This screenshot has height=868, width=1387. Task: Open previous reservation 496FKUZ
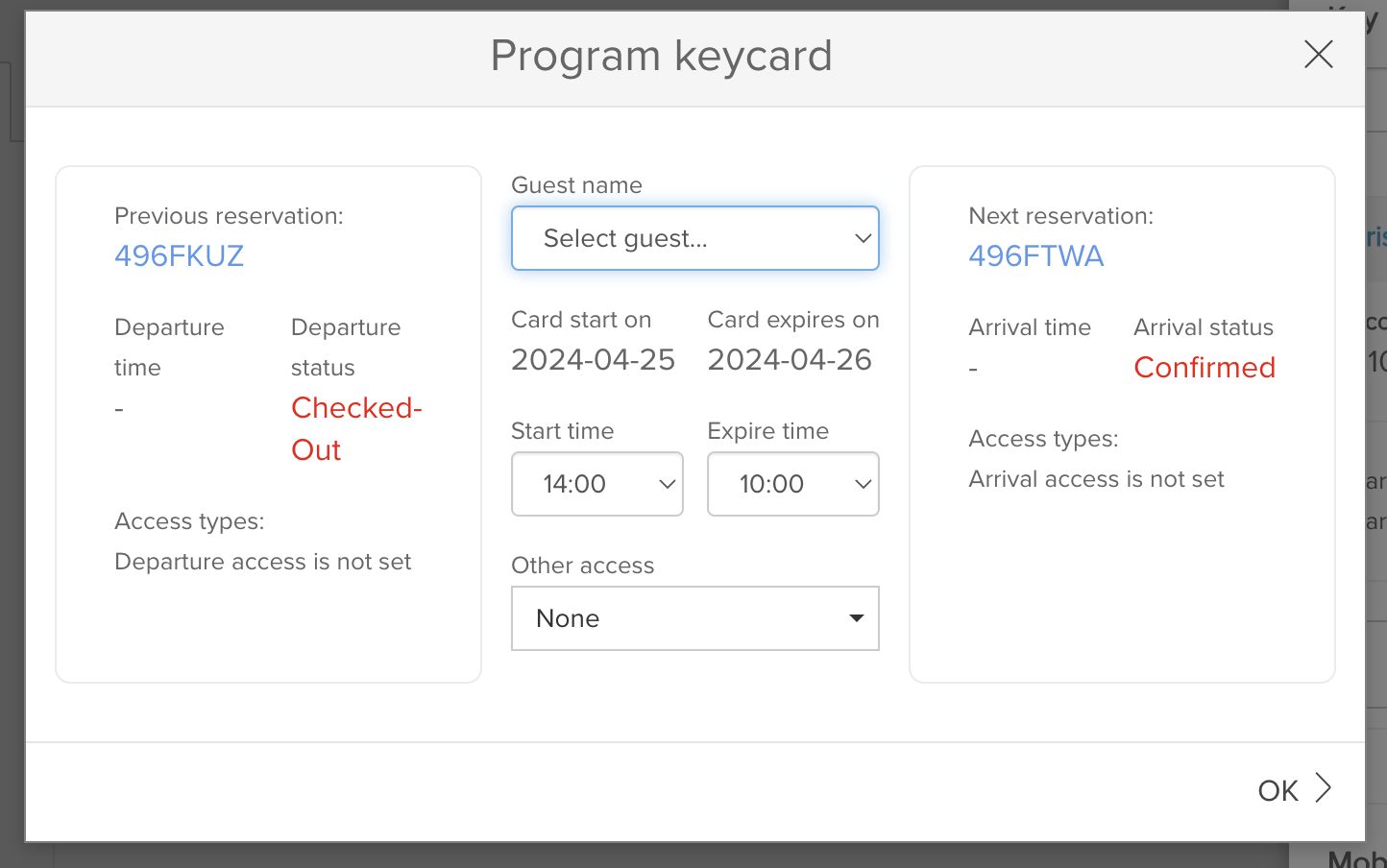point(180,255)
